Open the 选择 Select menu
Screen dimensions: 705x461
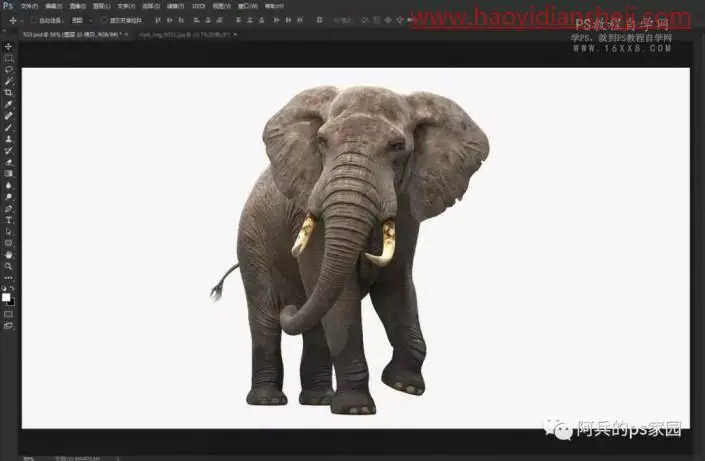tap(151, 6)
